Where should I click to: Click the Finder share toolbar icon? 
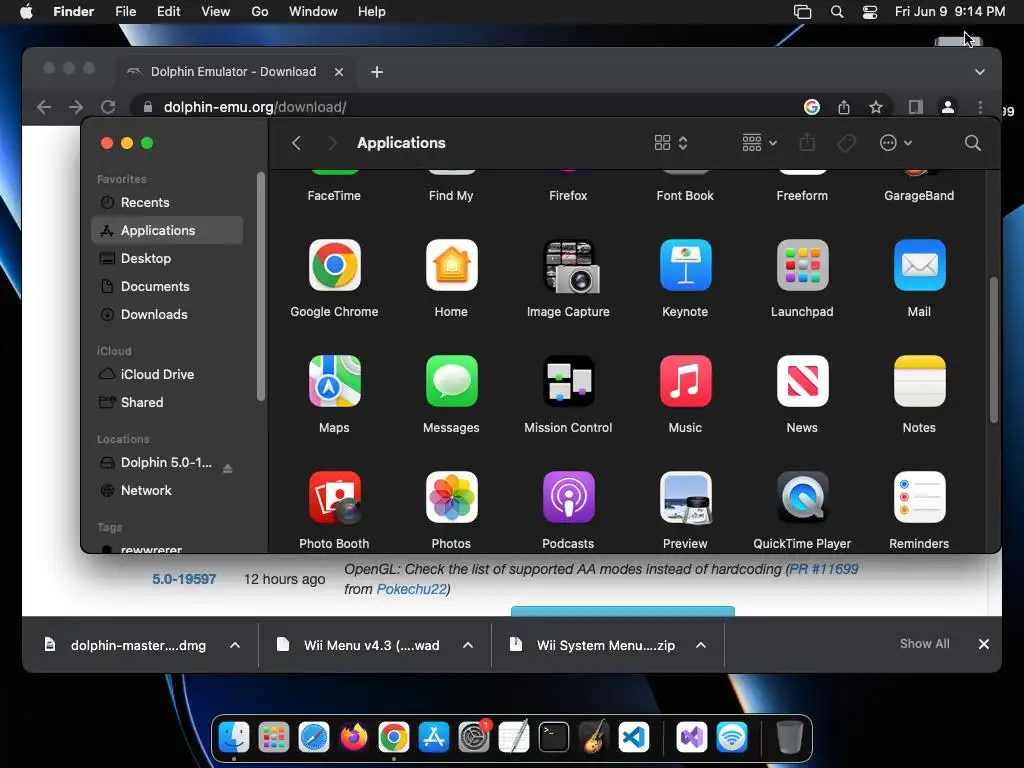coord(807,142)
